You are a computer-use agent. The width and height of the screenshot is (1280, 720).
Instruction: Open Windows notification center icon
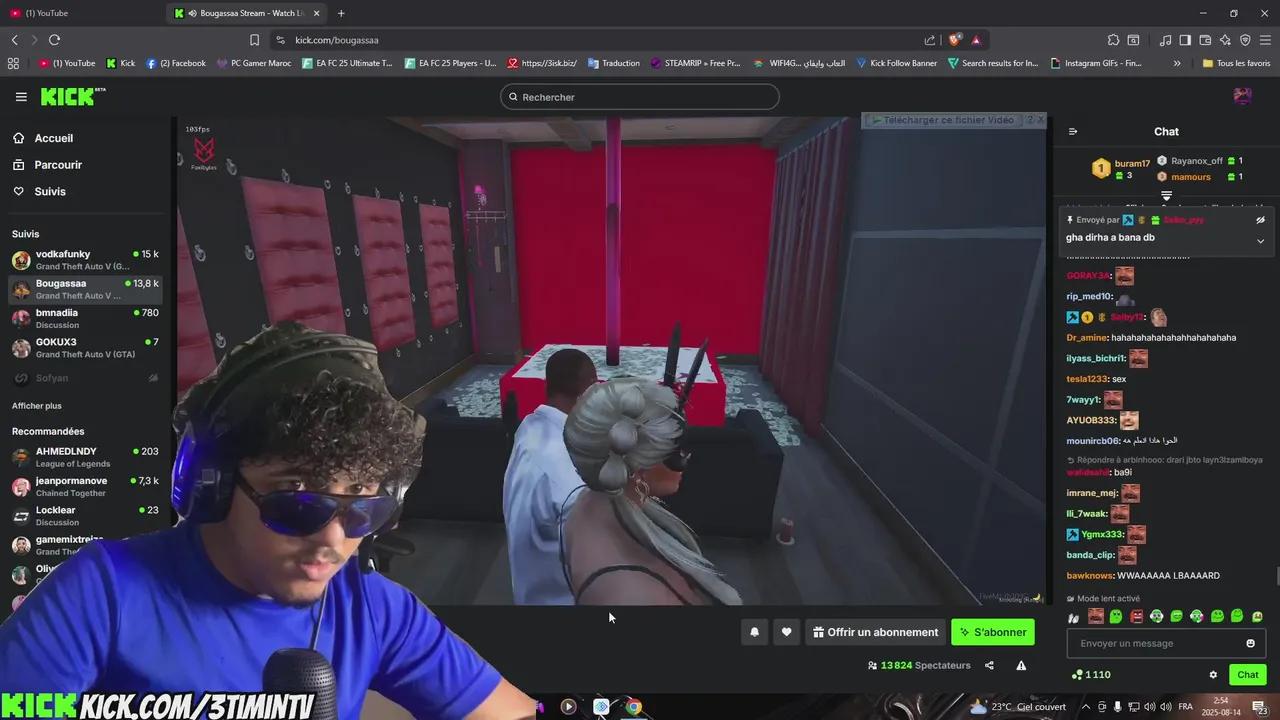pyautogui.click(x=1259, y=706)
